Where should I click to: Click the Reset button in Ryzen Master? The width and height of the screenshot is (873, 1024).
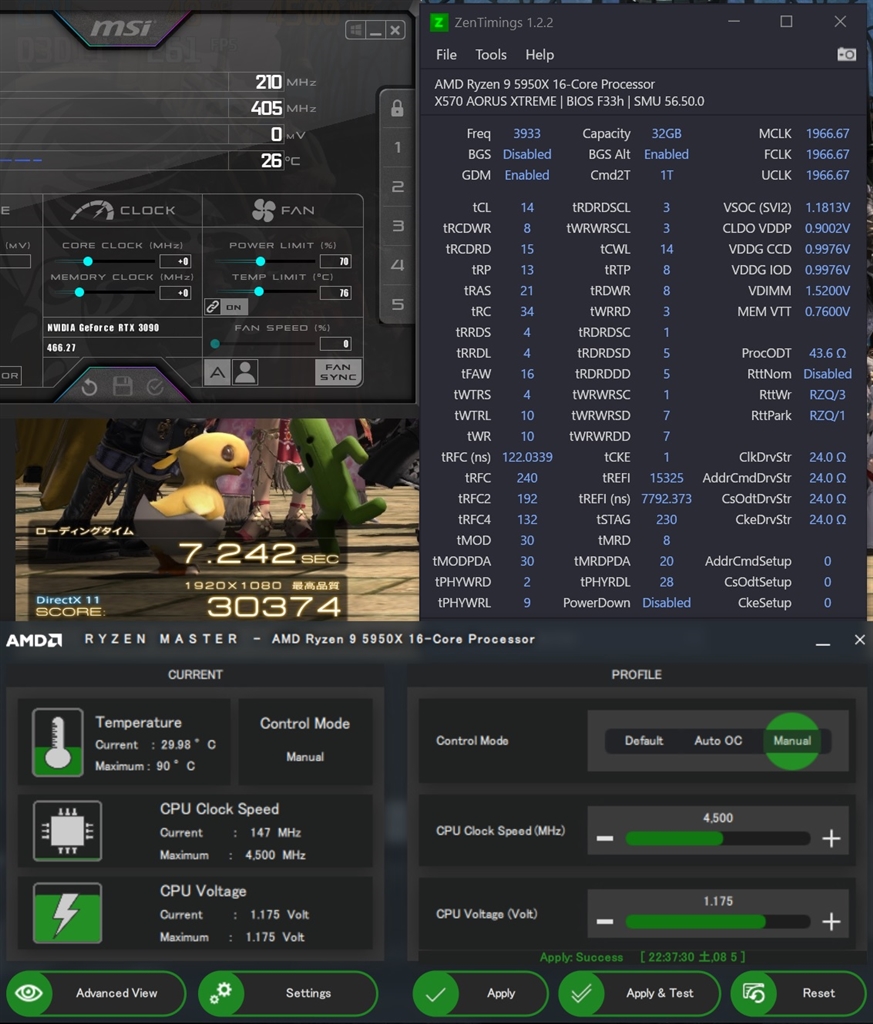(799, 993)
